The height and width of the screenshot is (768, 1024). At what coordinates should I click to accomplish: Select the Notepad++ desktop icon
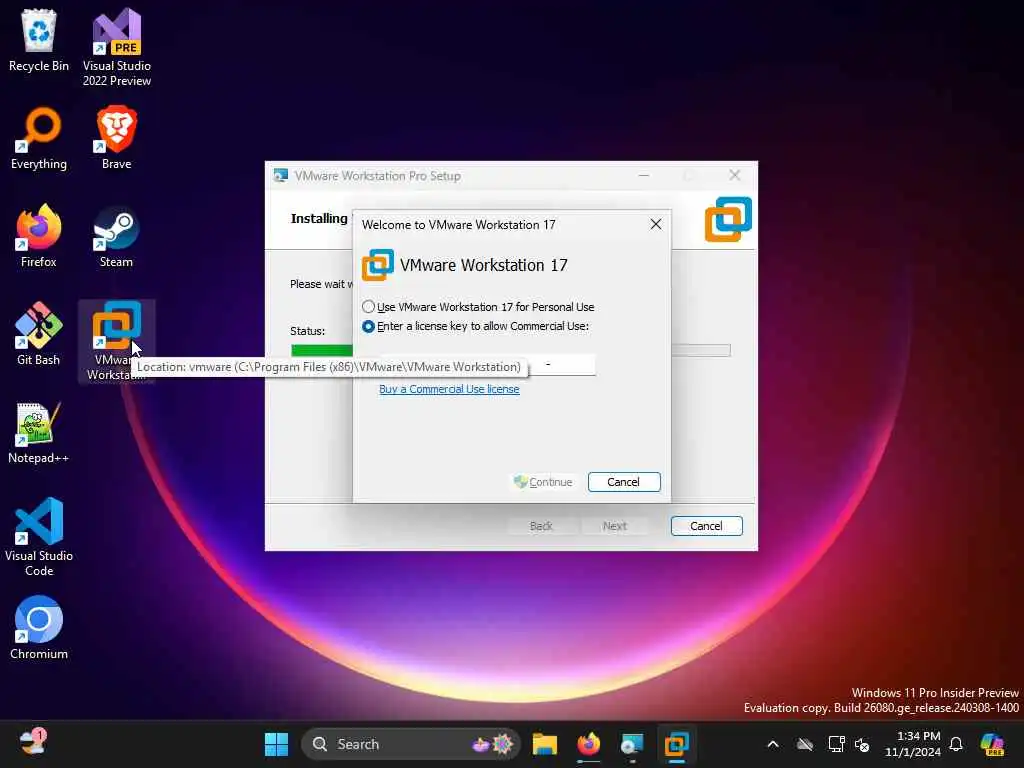pos(39,432)
